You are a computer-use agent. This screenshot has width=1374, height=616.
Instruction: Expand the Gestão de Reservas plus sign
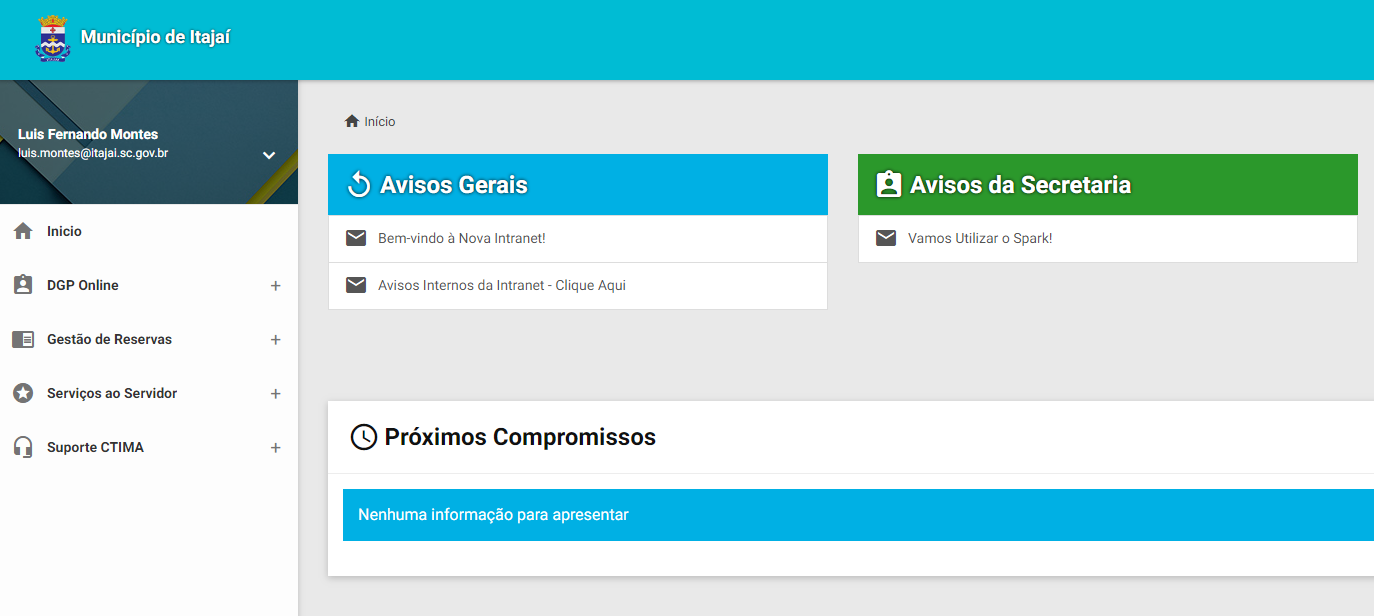[275, 340]
